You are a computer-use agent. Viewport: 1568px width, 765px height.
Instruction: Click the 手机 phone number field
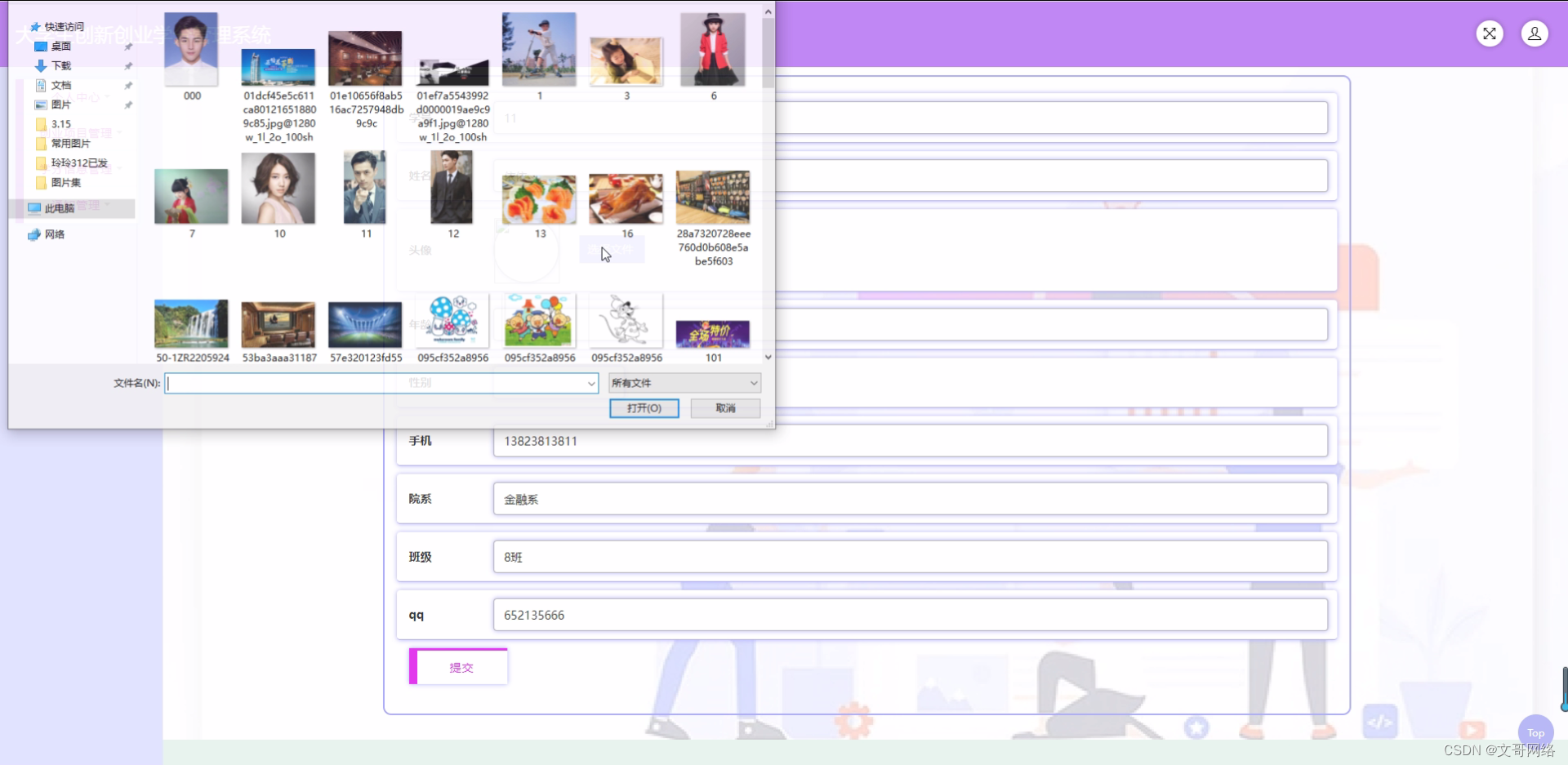tap(910, 441)
